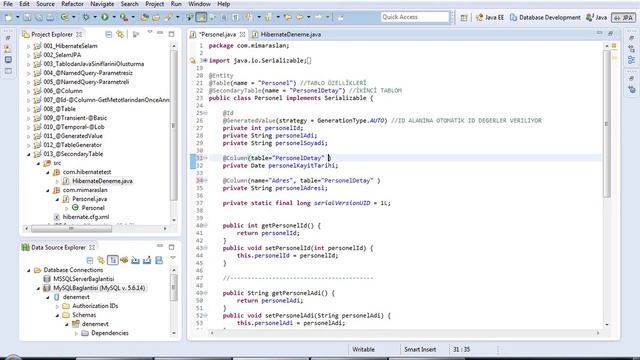Expand the 001_HibernateSelam project
This screenshot has width=640, height=360.
click(29, 47)
